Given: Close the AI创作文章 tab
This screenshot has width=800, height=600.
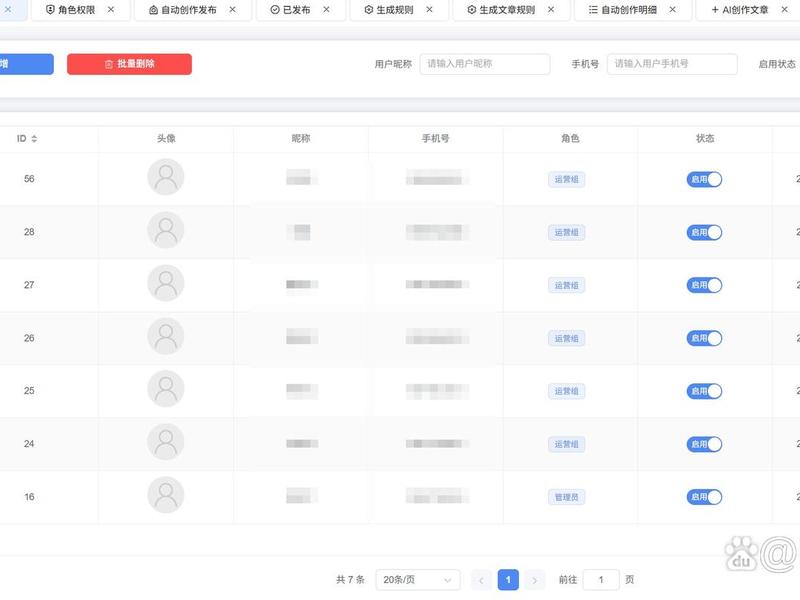Looking at the screenshot, I should pyautogui.click(x=785, y=10).
